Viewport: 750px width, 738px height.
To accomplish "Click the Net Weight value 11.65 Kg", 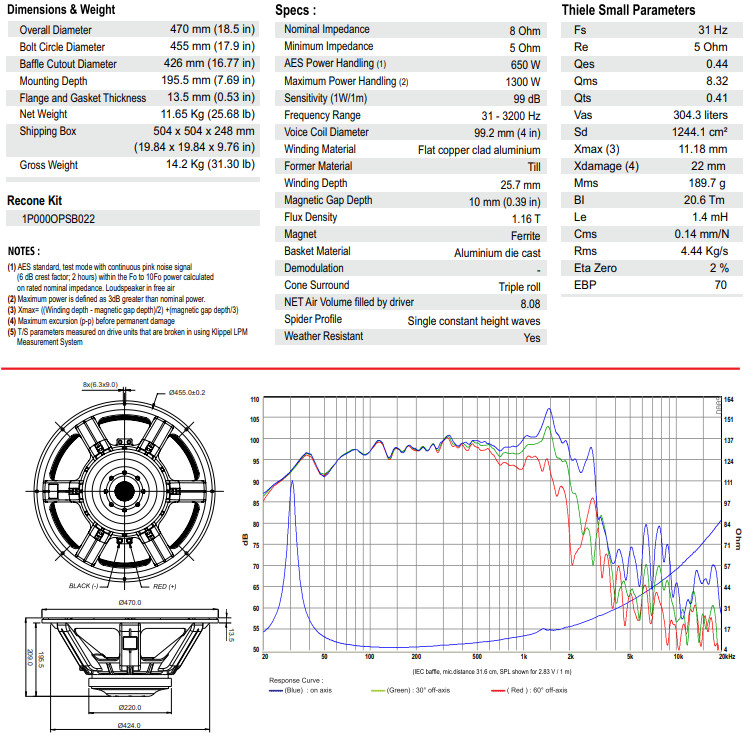I will pyautogui.click(x=208, y=114).
